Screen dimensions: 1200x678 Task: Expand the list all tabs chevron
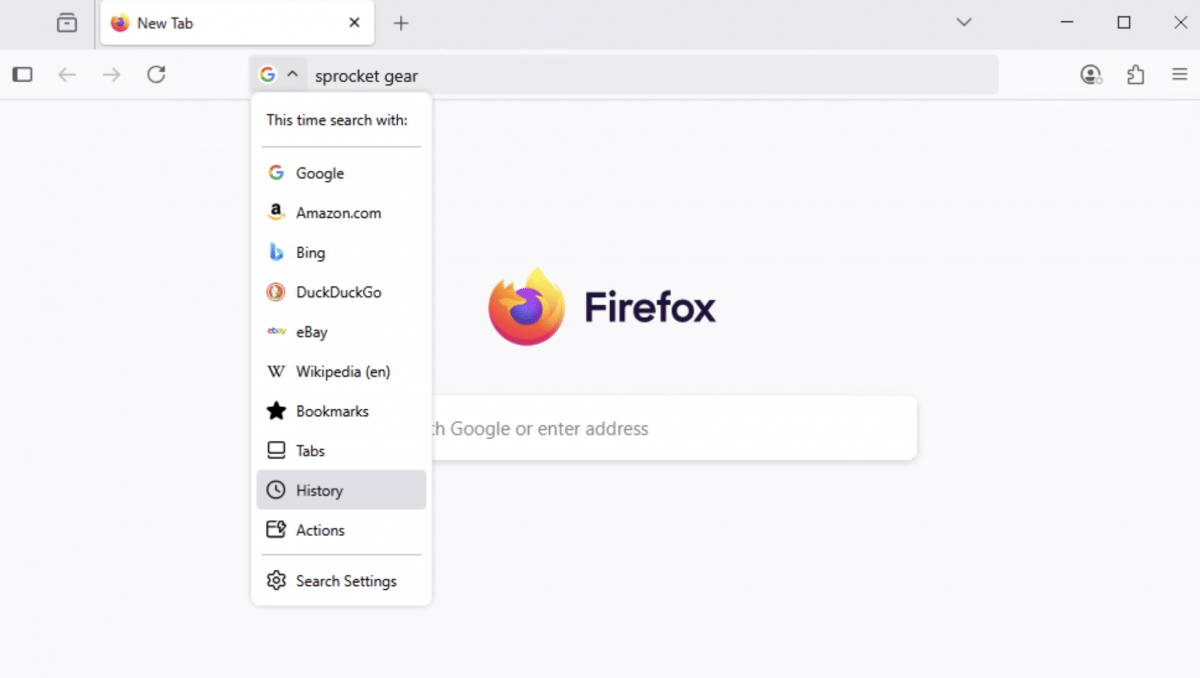tap(964, 23)
